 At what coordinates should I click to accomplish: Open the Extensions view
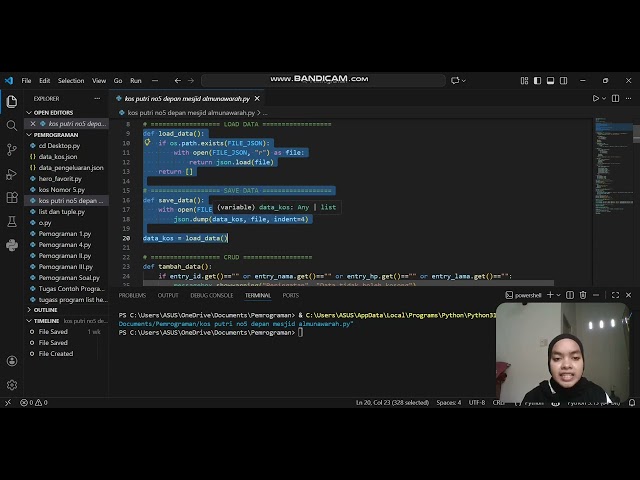[12, 197]
